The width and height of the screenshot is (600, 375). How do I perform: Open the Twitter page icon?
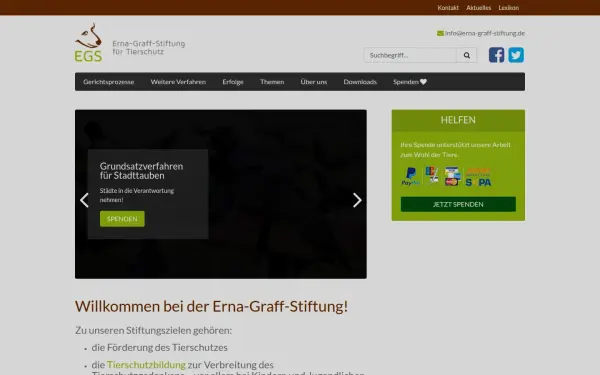point(516,55)
